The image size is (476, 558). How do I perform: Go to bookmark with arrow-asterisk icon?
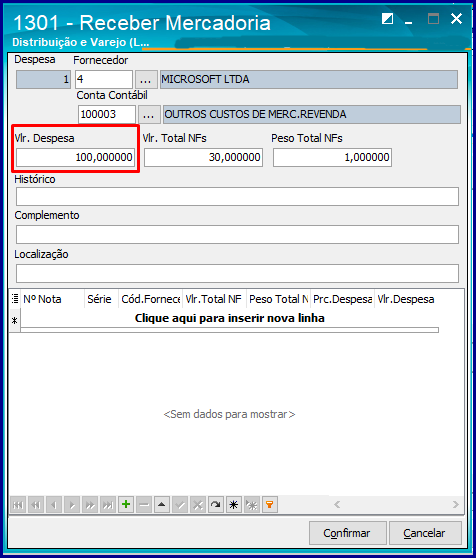coord(252,504)
